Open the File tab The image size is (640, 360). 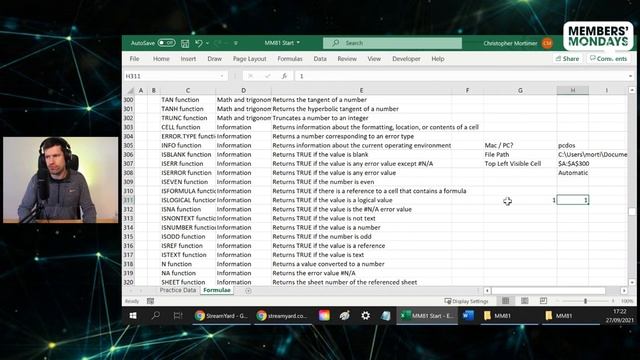coord(134,59)
